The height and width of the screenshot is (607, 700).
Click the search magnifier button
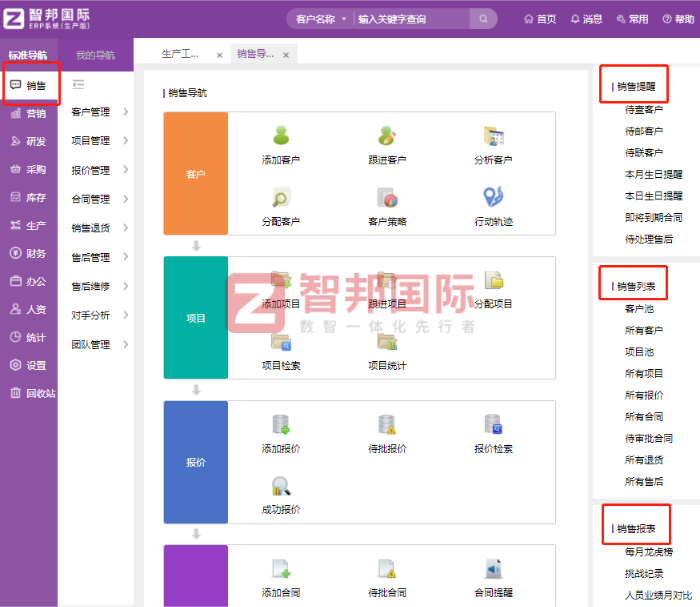(483, 19)
